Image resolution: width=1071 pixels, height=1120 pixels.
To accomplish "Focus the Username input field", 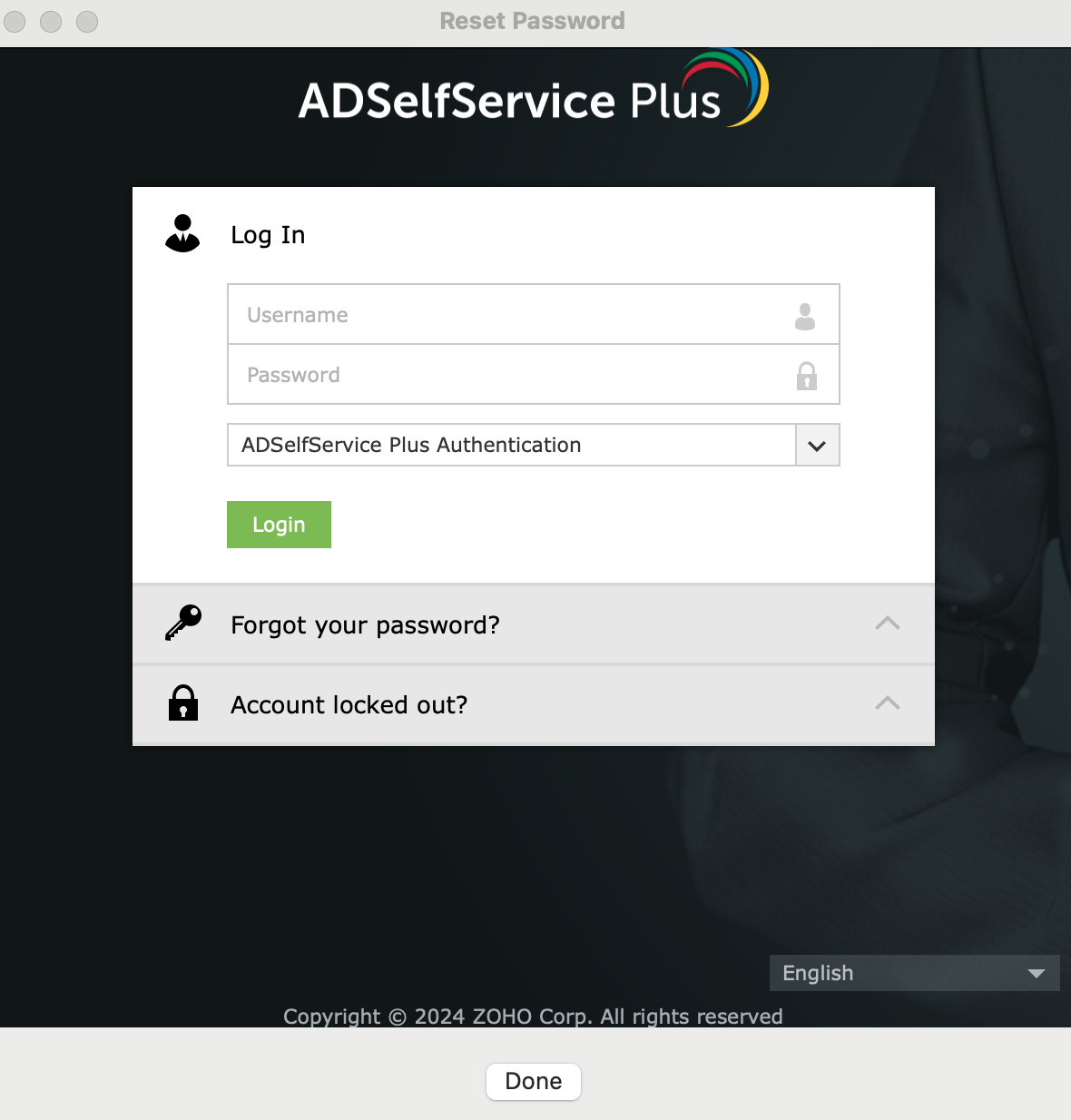I will point(534,314).
